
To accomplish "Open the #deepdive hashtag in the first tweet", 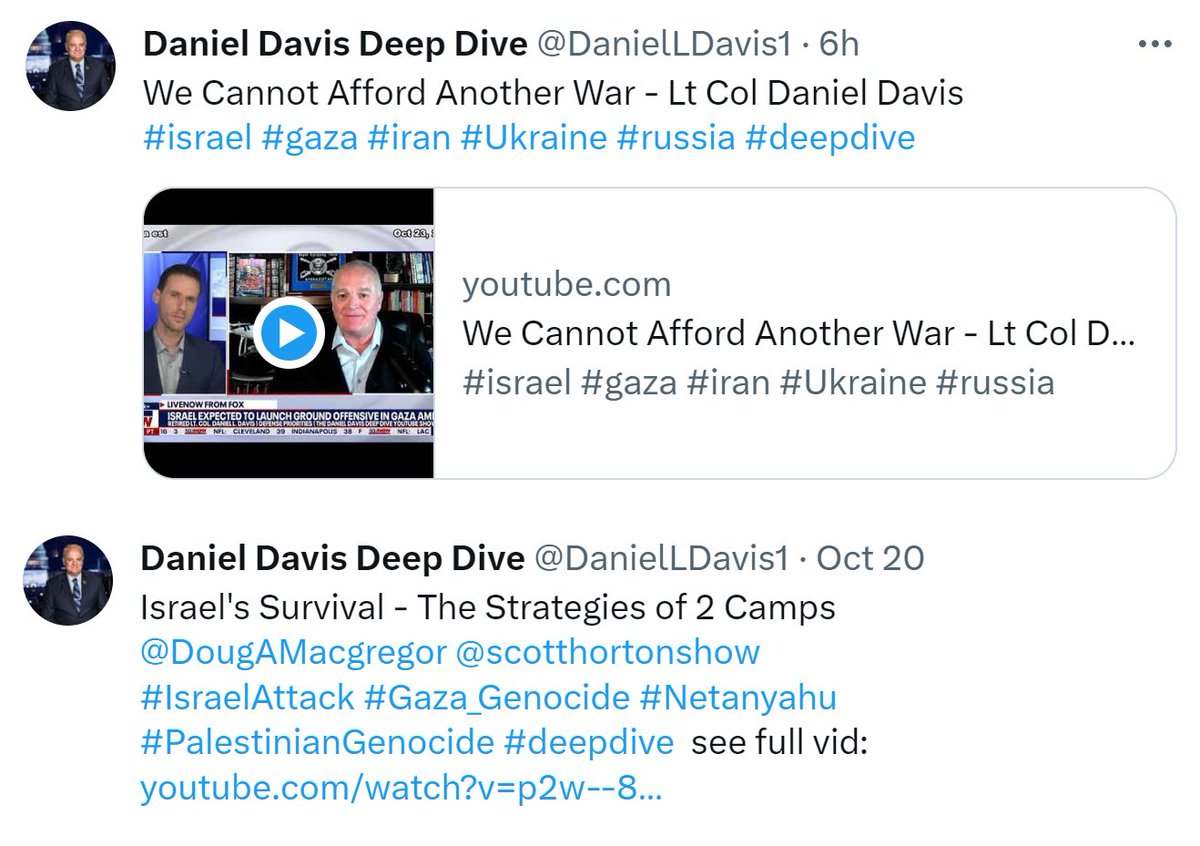I will tap(830, 138).
